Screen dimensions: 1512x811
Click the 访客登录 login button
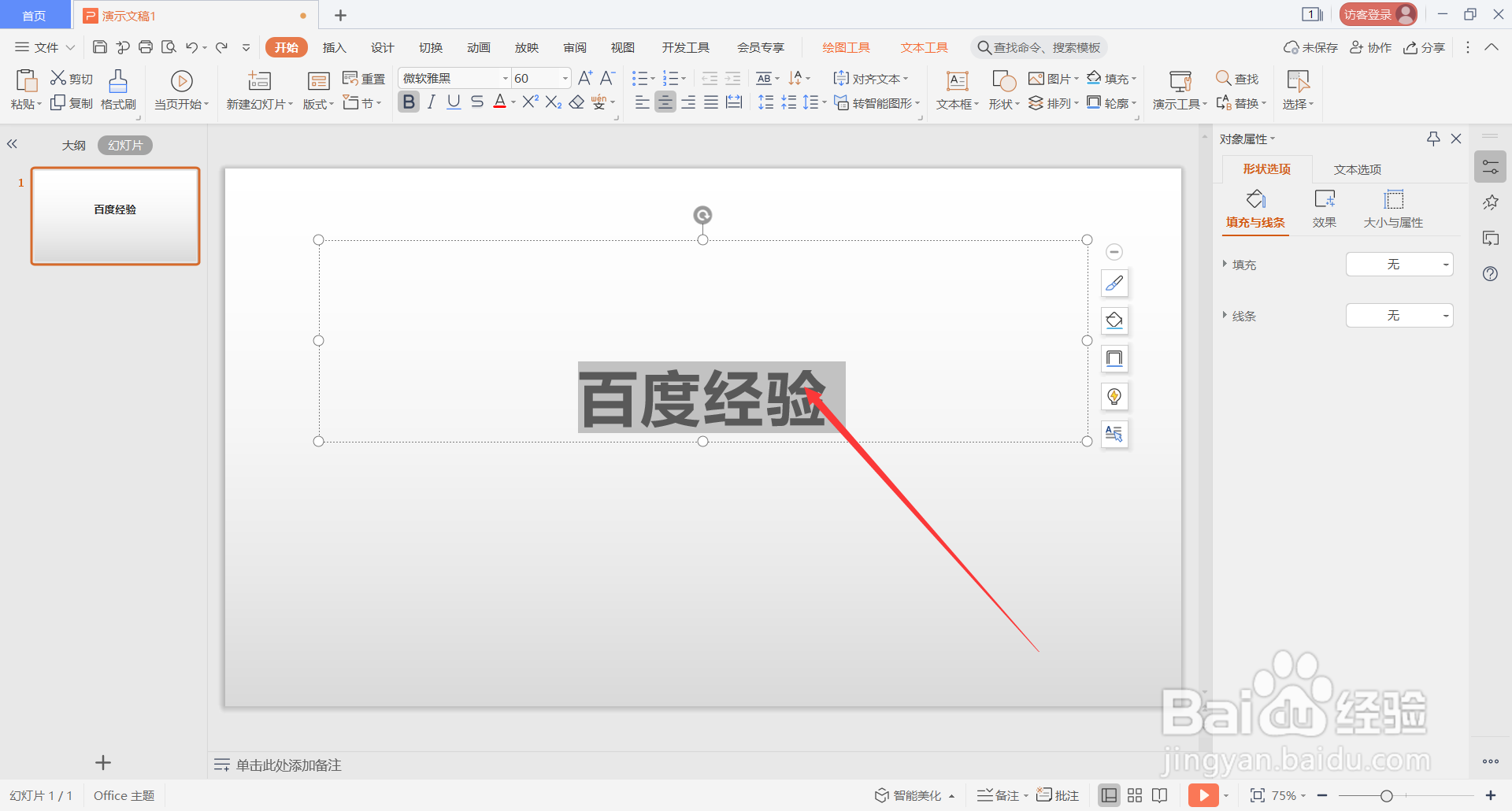pyautogui.click(x=1377, y=13)
